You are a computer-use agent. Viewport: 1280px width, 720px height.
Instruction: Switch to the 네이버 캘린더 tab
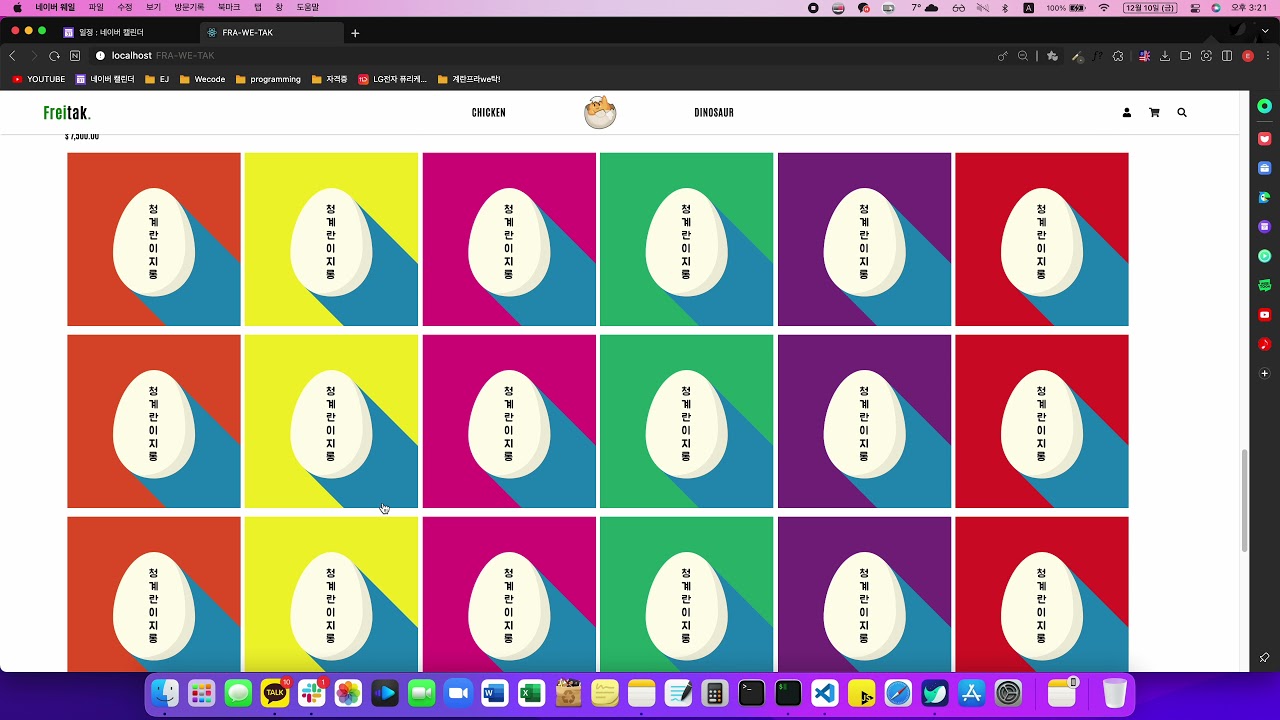click(110, 33)
